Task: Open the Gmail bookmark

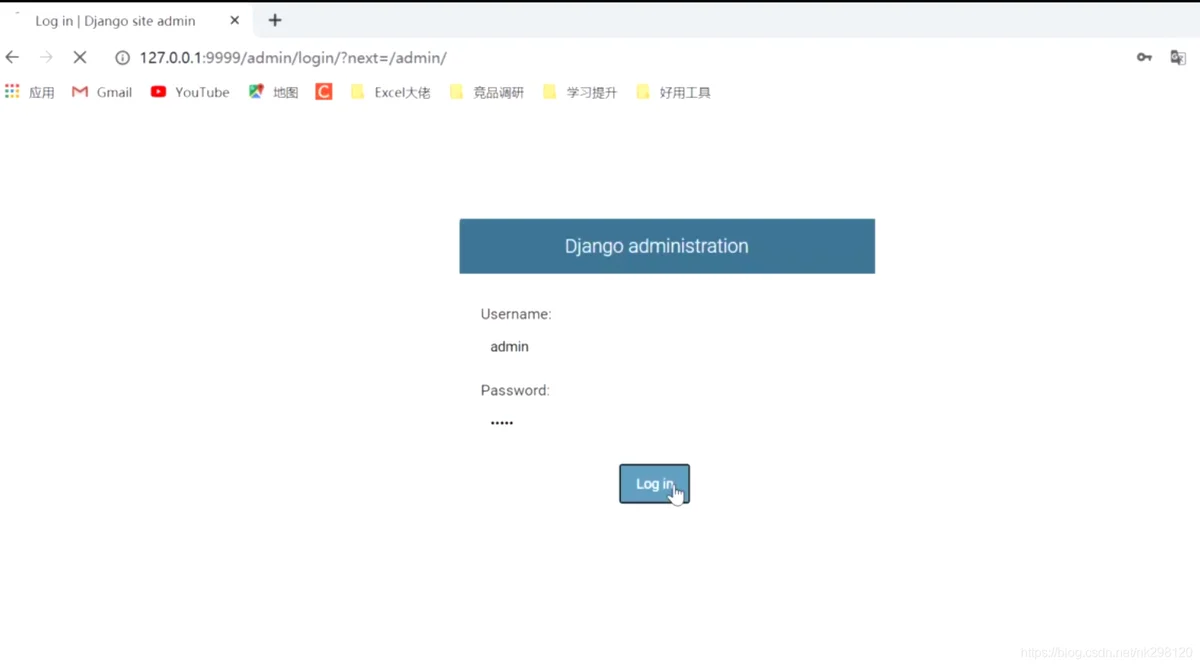Action: [102, 92]
